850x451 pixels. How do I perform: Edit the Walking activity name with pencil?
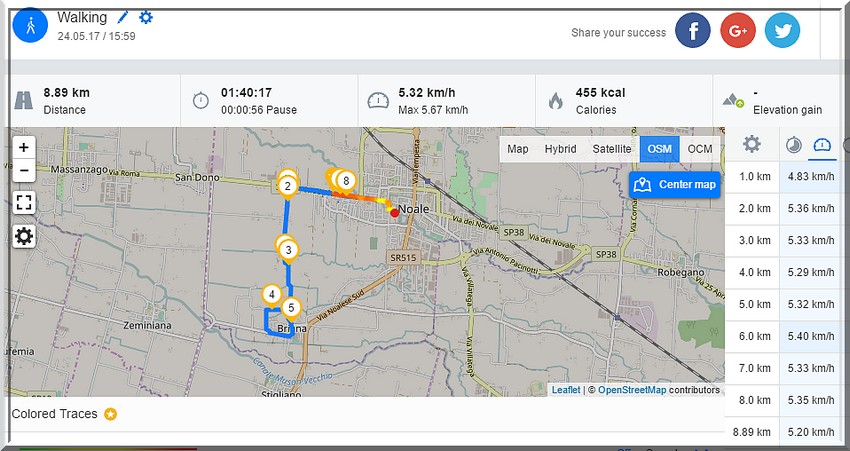[x=123, y=18]
